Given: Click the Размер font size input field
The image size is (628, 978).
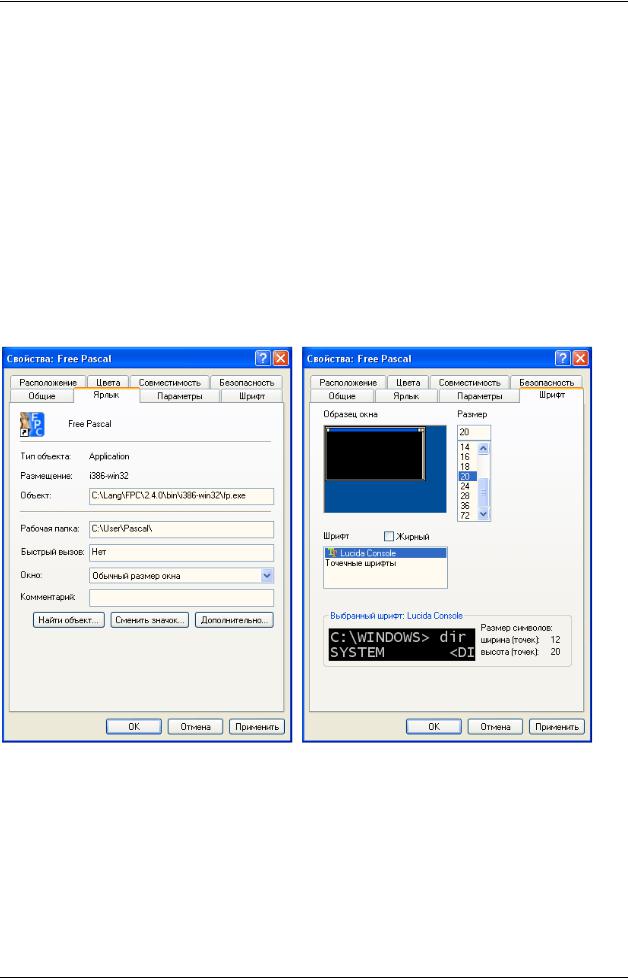Looking at the screenshot, I should (474, 432).
